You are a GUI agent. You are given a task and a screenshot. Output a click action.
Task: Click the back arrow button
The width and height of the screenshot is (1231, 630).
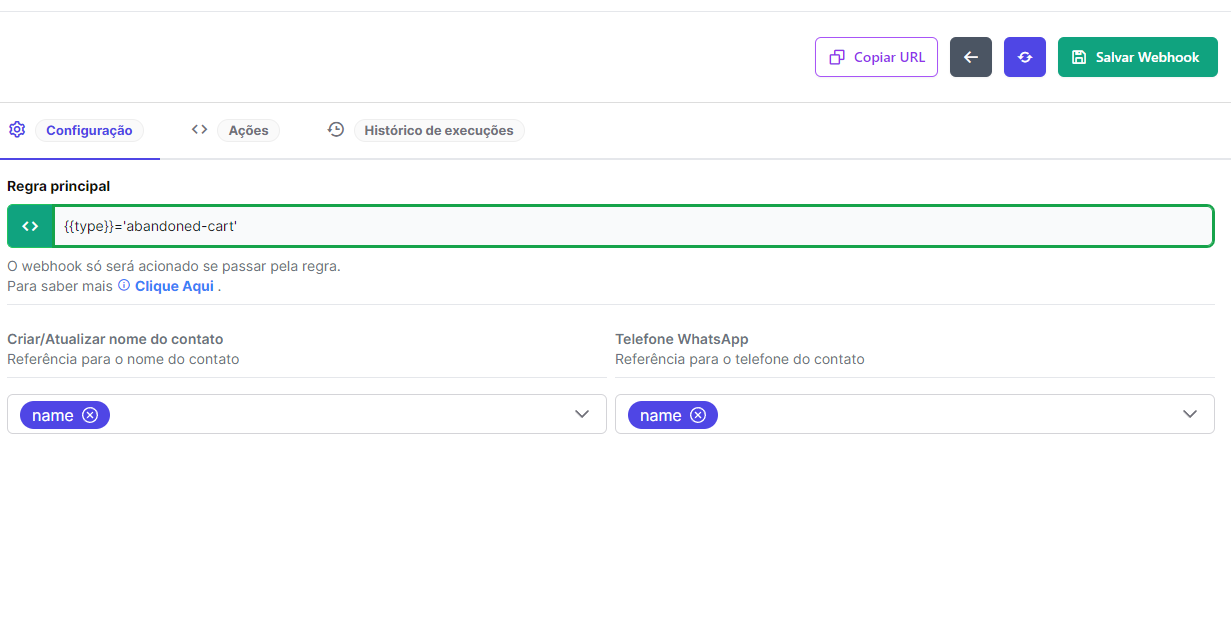point(970,57)
